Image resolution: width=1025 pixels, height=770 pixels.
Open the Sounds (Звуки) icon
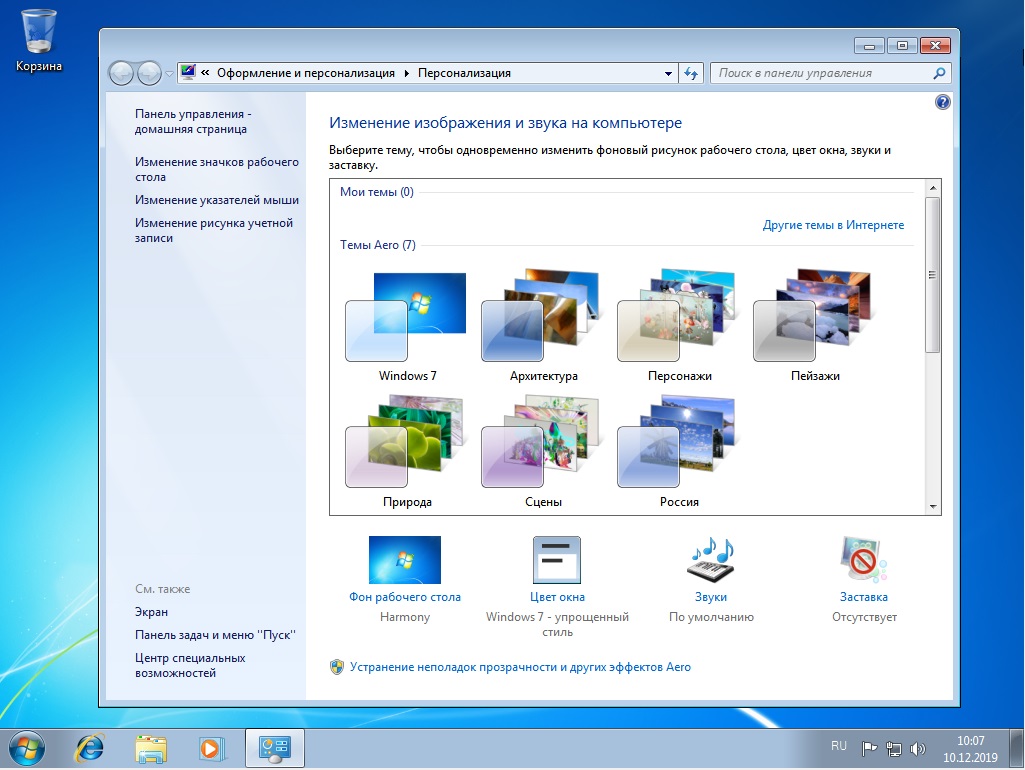coord(710,561)
